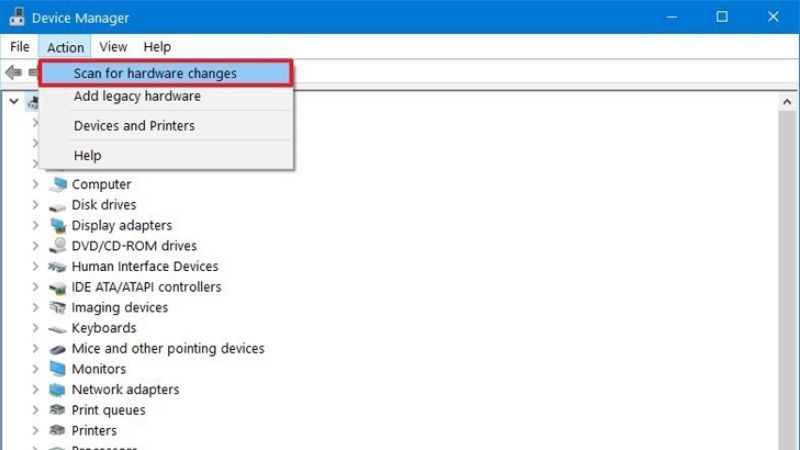Select Add legacy hardware menu entry

(x=137, y=96)
